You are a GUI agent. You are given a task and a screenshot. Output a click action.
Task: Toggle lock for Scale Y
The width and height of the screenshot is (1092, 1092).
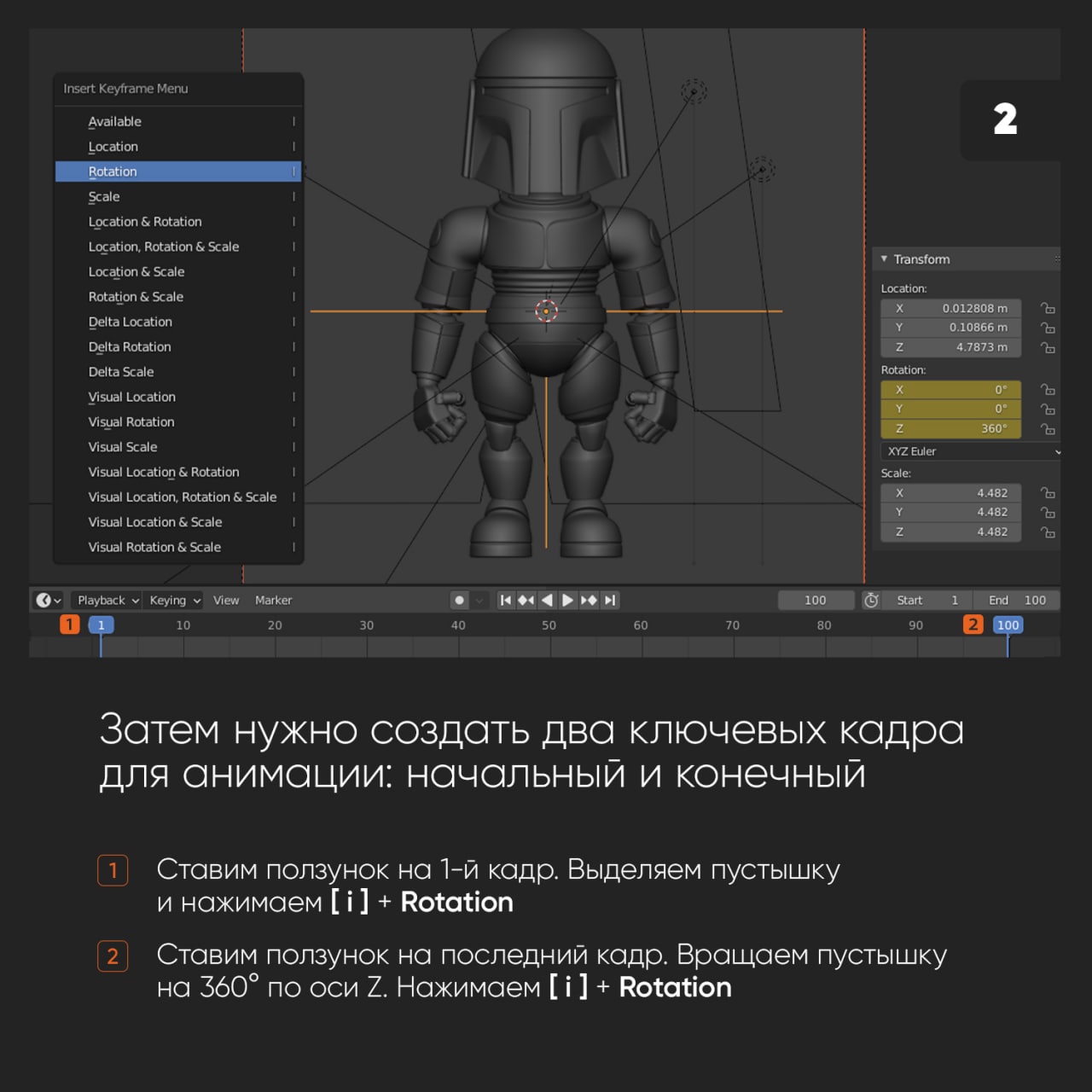click(1048, 512)
